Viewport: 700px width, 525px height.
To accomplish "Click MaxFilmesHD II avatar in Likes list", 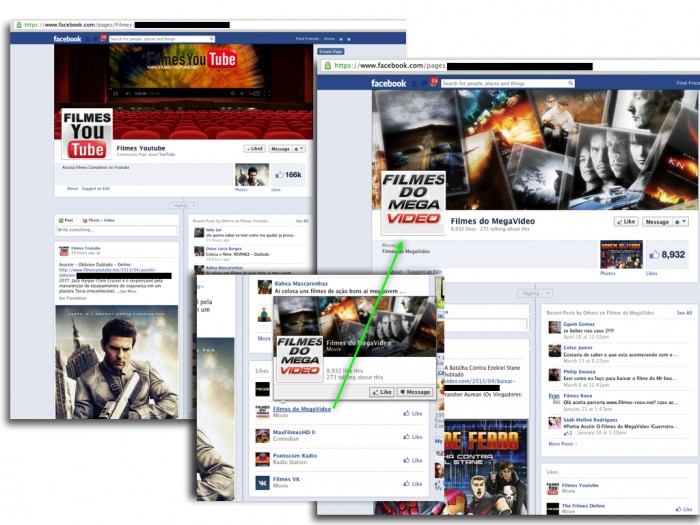I will [x=262, y=436].
